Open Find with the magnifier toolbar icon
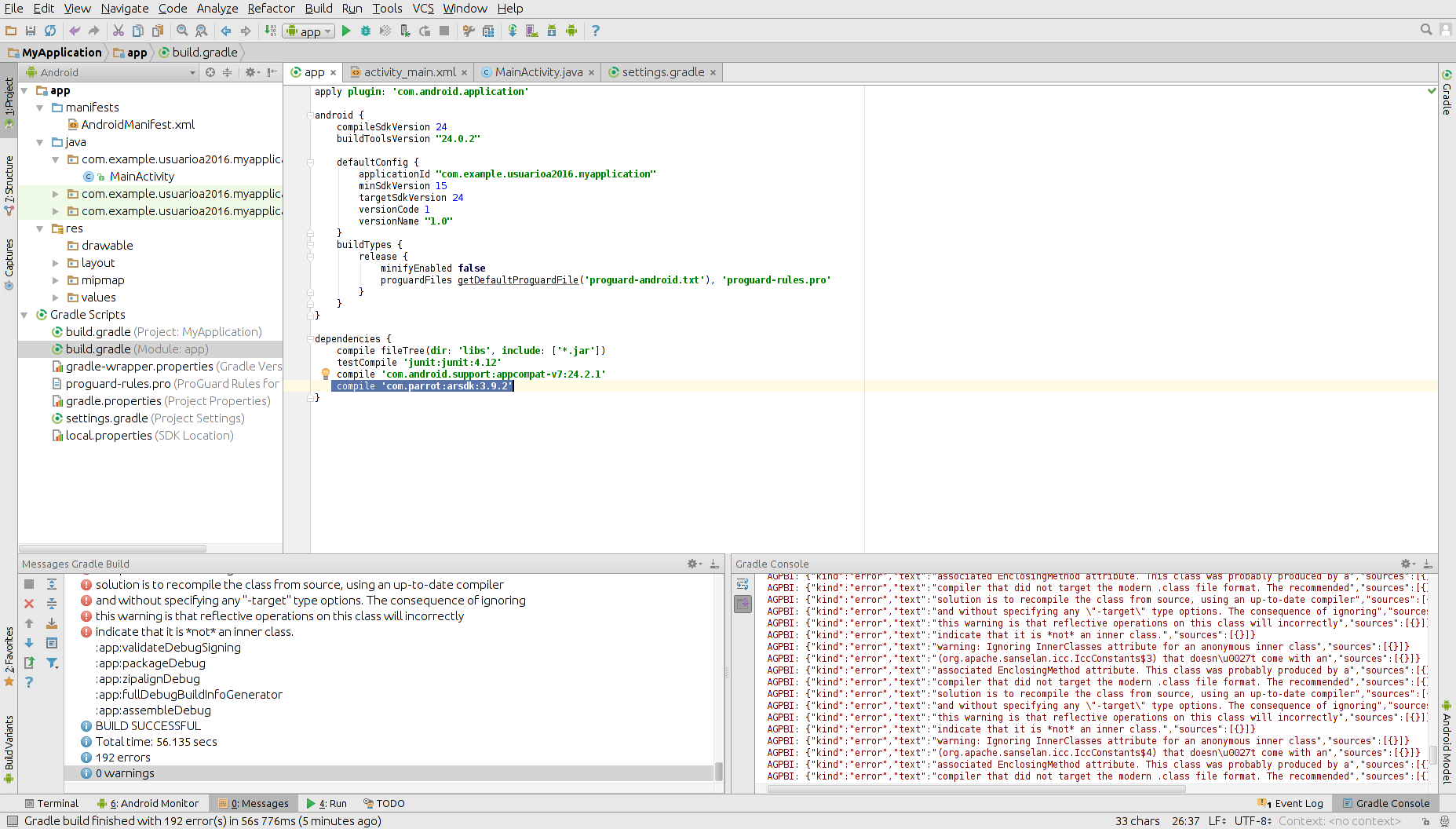The height and width of the screenshot is (829, 1456). [x=182, y=31]
